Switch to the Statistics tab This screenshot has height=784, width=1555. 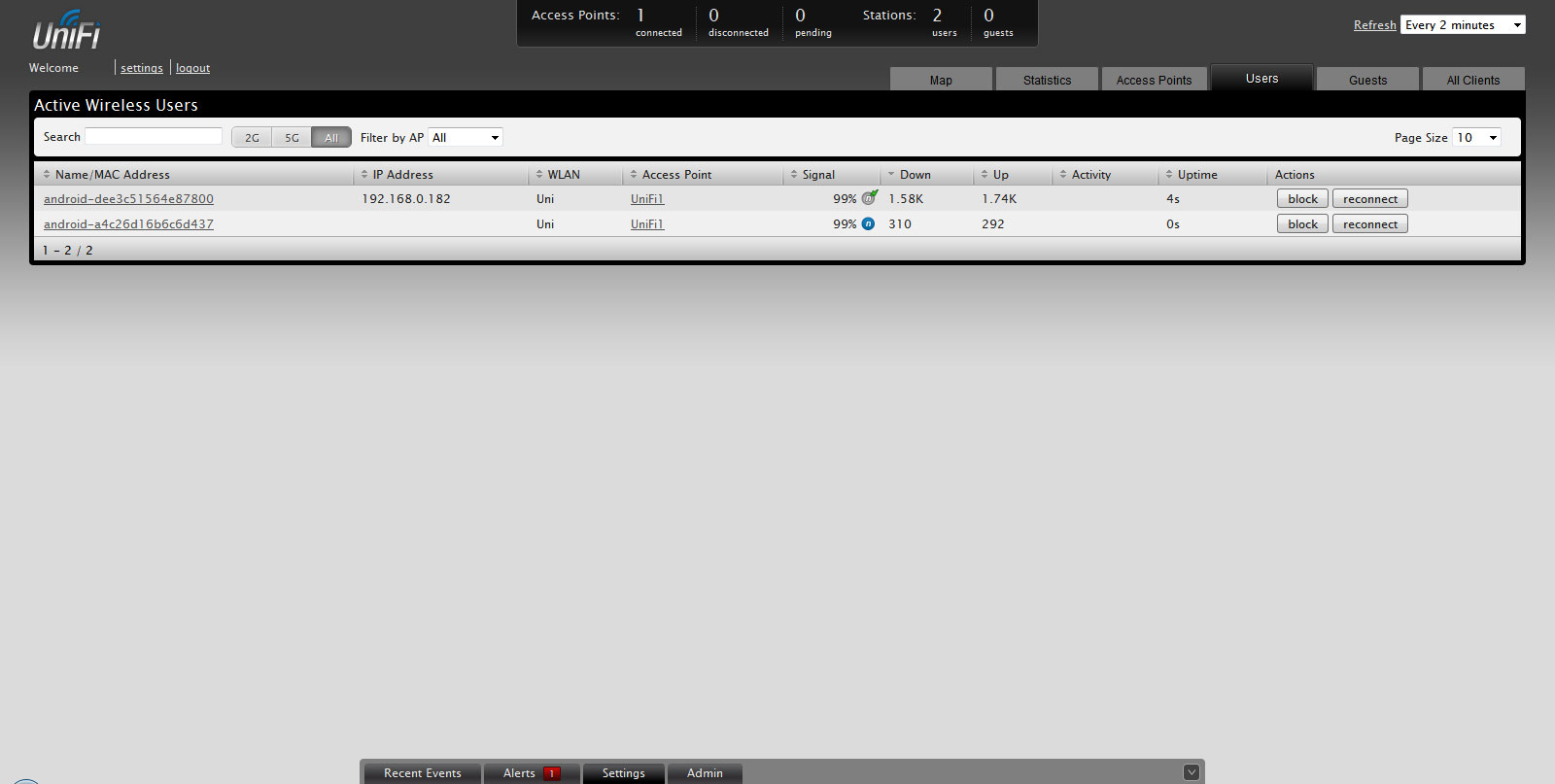1047,80
